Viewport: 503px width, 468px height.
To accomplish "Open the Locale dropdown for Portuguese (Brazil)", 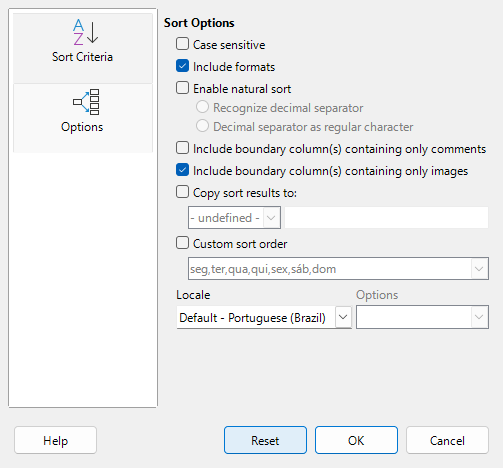I will (264, 317).
